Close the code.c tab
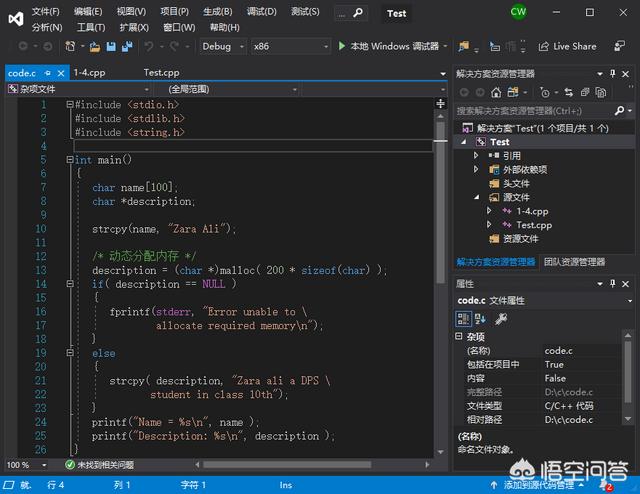 (x=61, y=73)
